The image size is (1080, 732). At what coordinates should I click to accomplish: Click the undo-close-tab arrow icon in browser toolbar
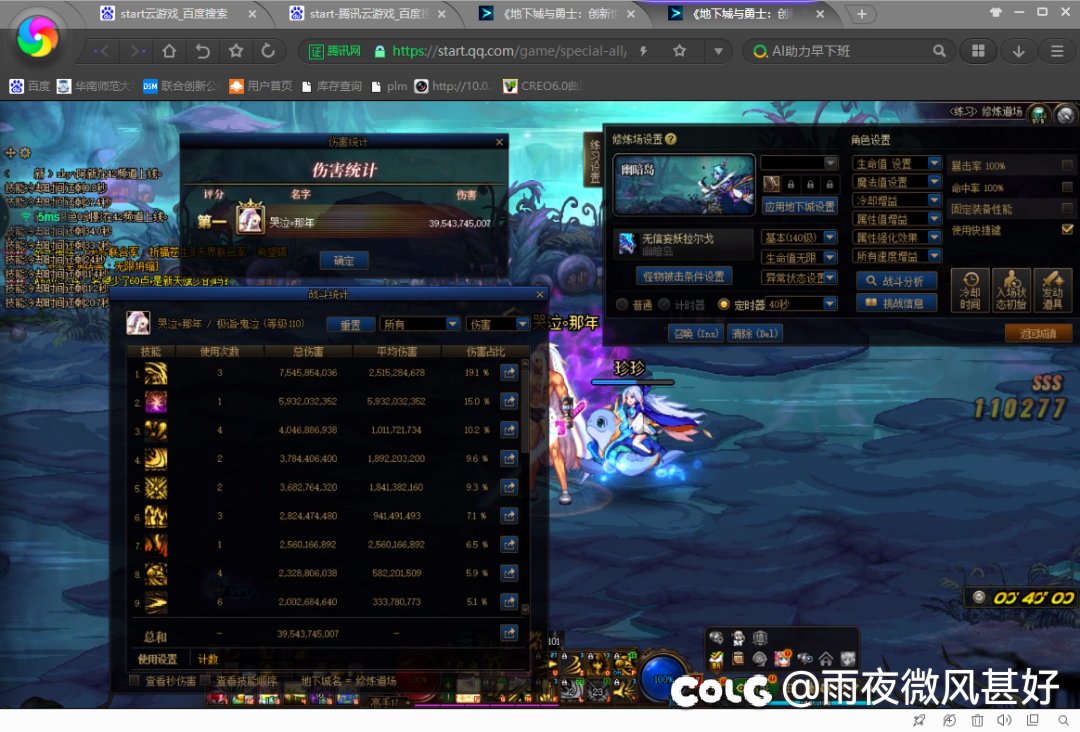click(x=202, y=51)
